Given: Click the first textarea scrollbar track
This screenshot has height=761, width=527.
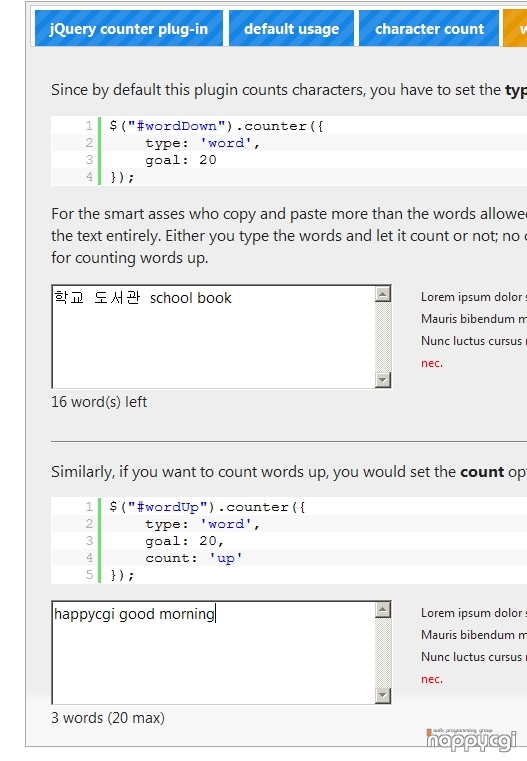Looking at the screenshot, I should pyautogui.click(x=383, y=337).
